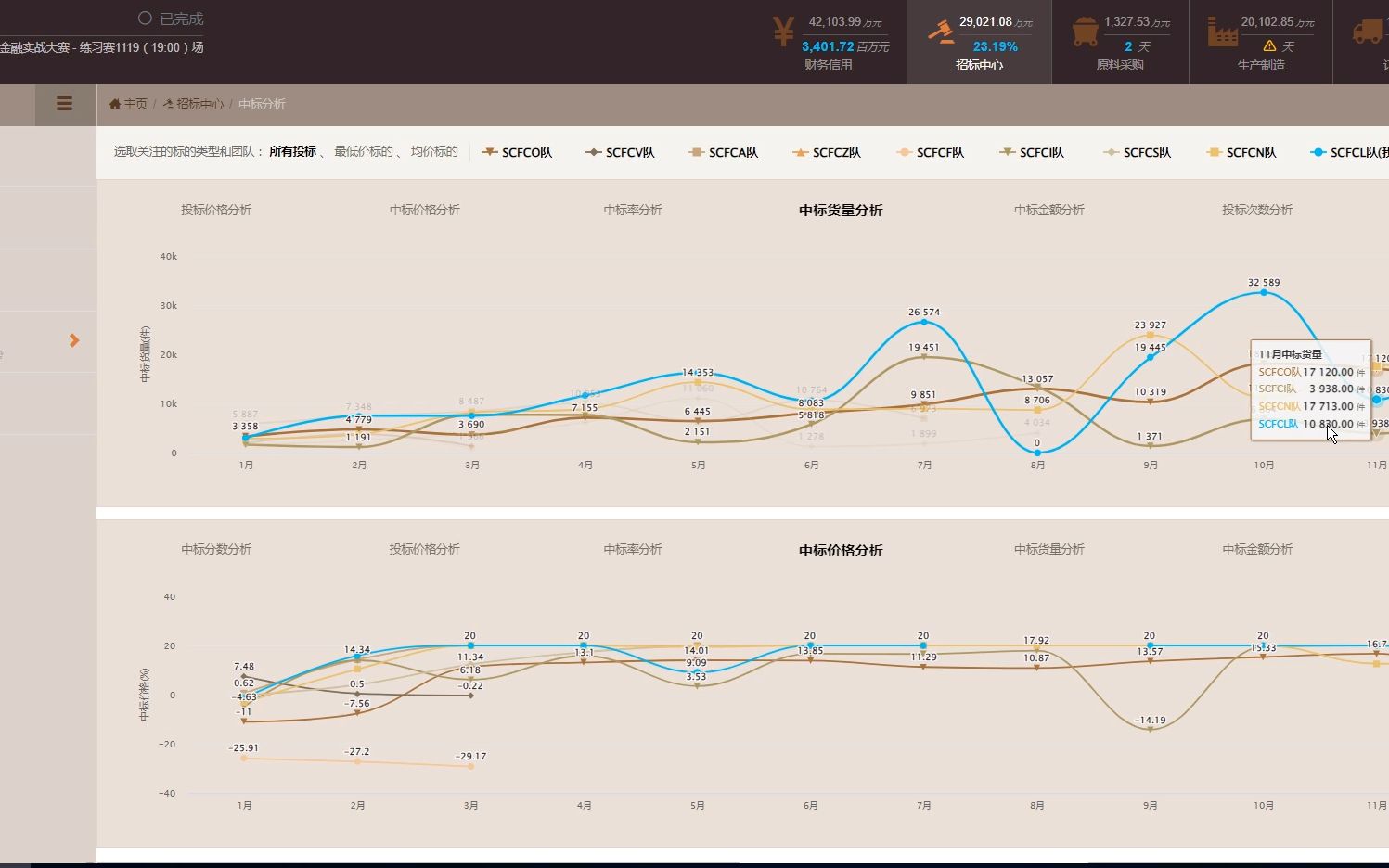Click the 19 451 point in July
This screenshot has width=1389, height=868.
click(924, 357)
